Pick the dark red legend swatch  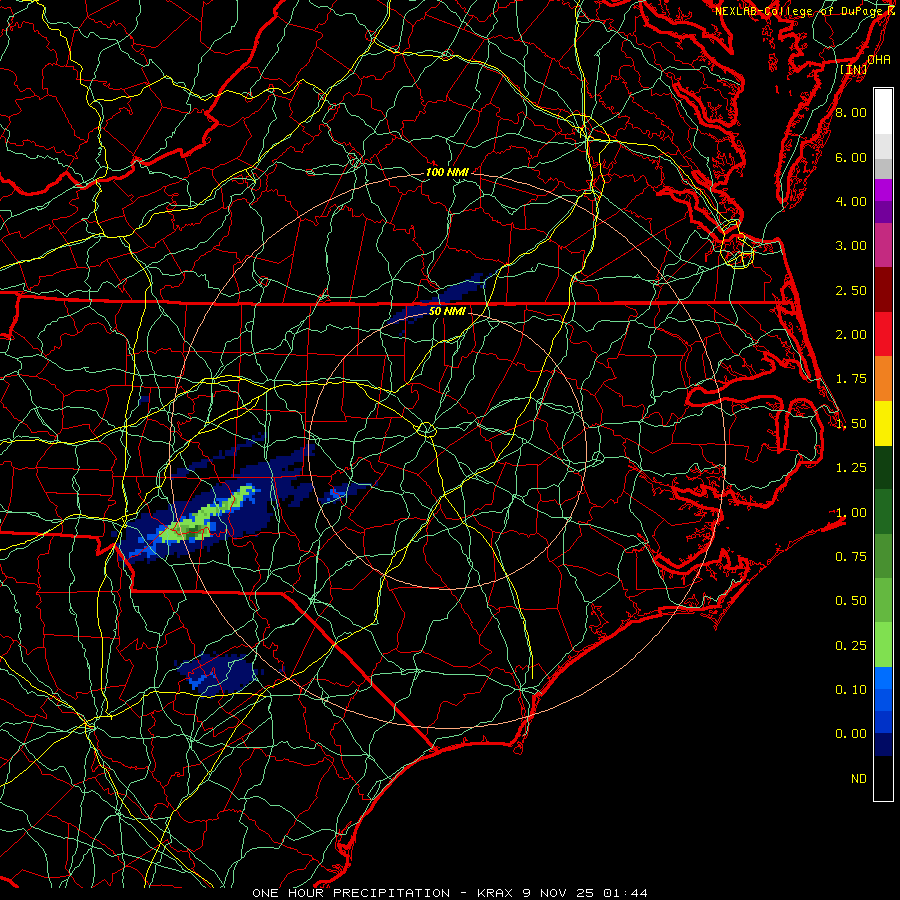coord(883,290)
